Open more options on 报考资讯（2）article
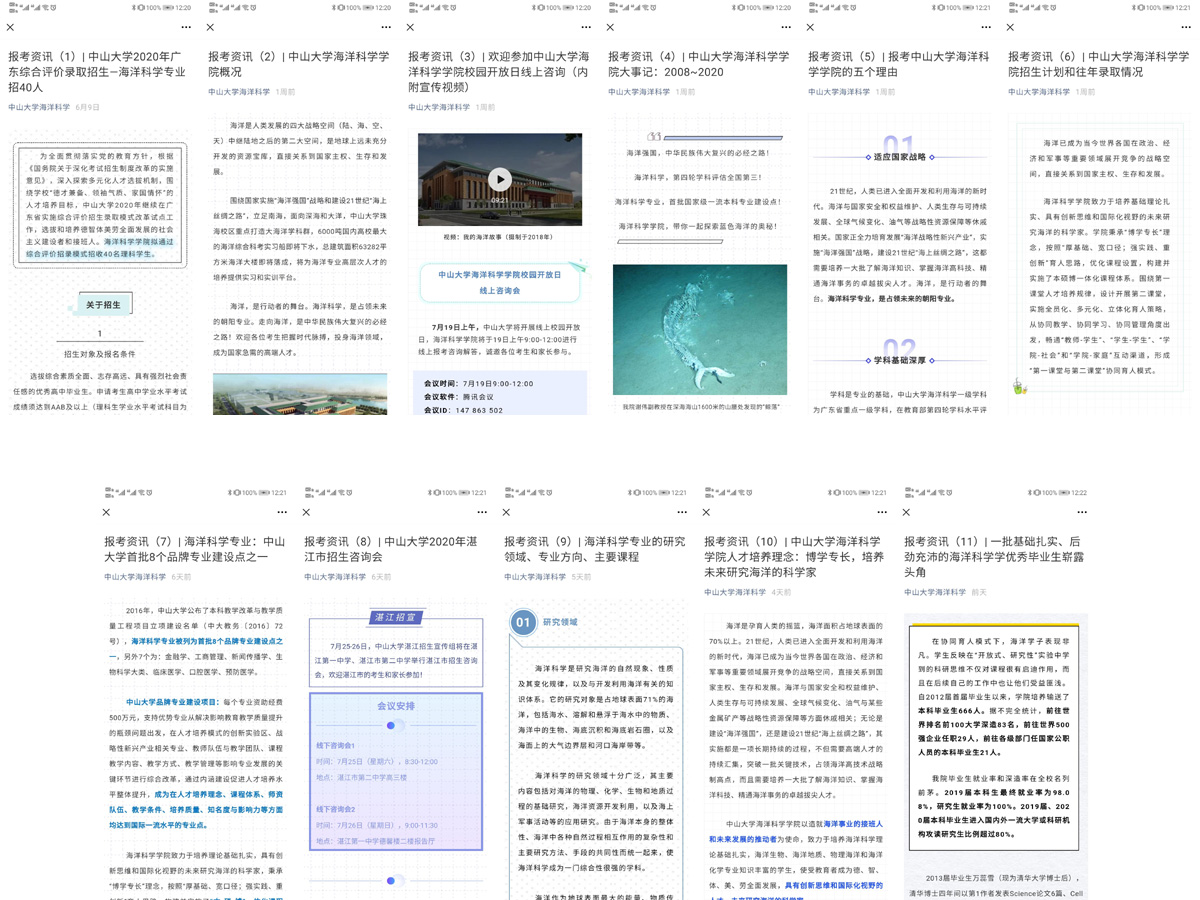 (x=386, y=28)
